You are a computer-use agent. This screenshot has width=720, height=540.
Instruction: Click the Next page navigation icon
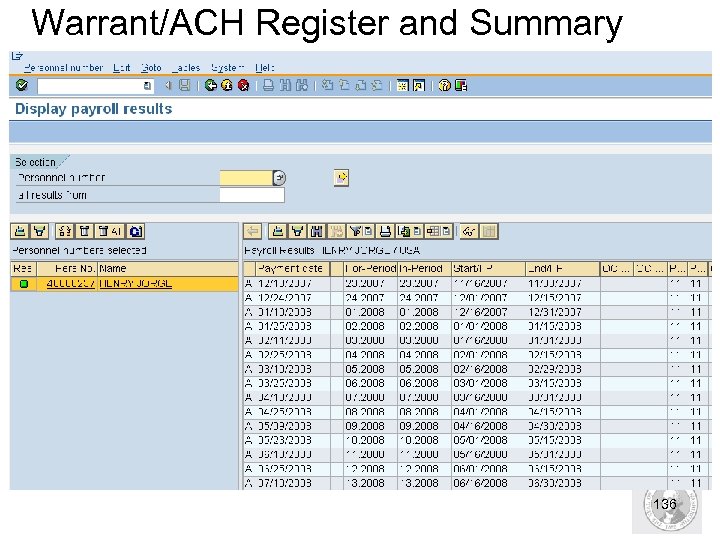pos(360,85)
